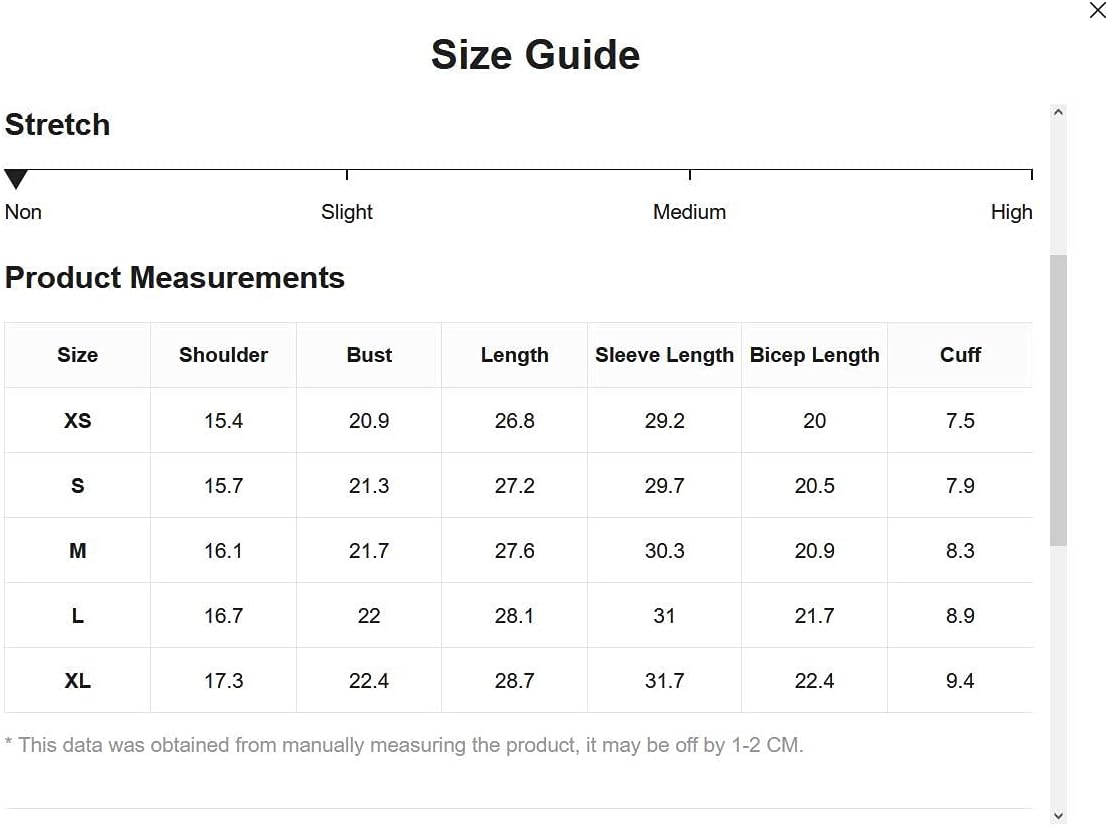Click the scrollbar up arrow
Viewport: 1108px width, 826px height.
point(1058,112)
